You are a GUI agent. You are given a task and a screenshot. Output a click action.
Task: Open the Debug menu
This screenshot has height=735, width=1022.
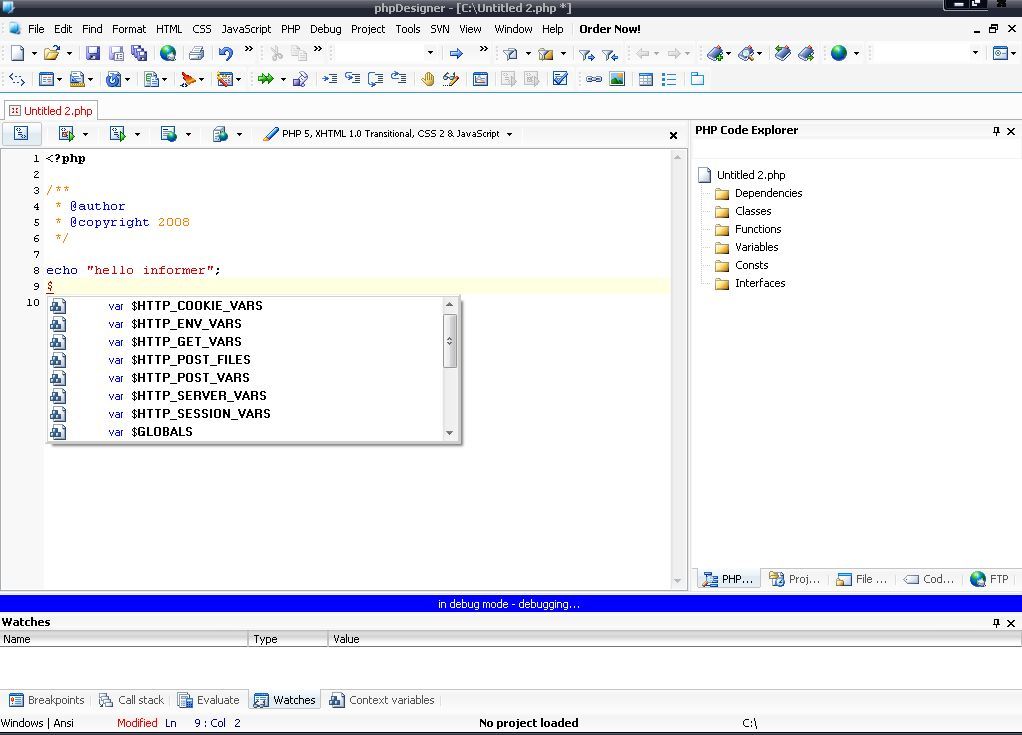pyautogui.click(x=325, y=29)
